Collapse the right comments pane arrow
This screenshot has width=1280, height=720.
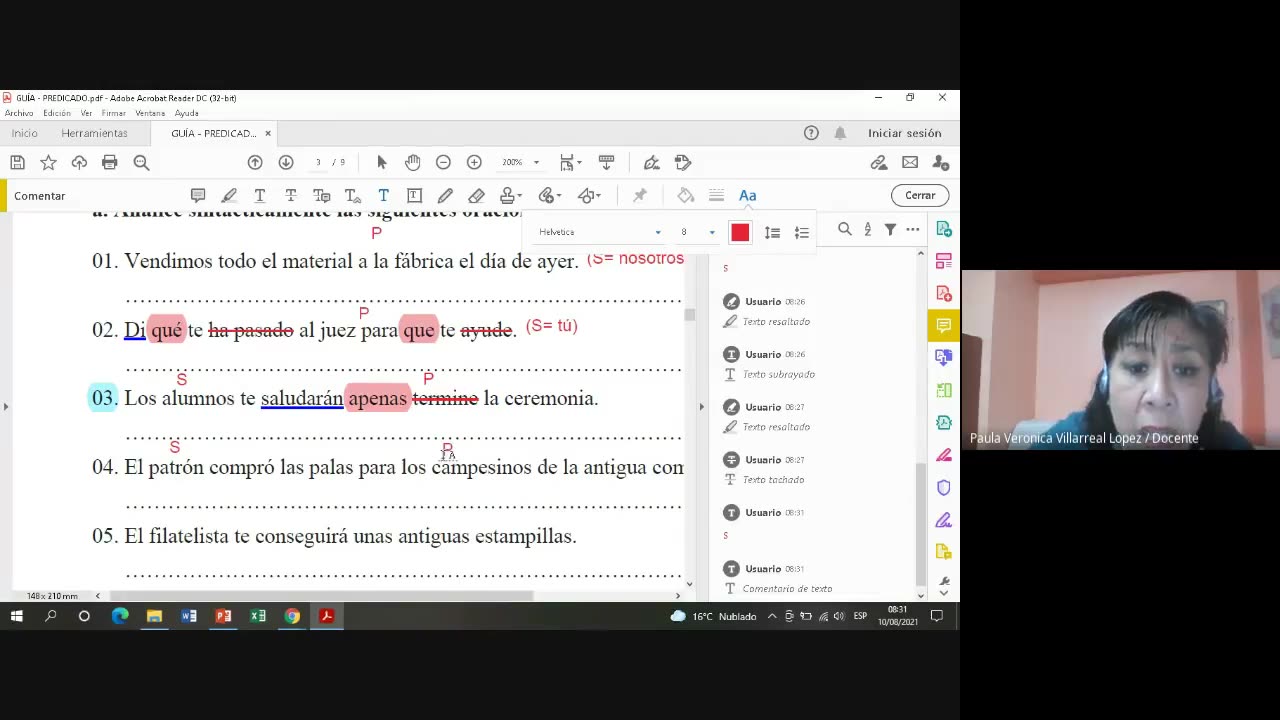click(x=701, y=406)
